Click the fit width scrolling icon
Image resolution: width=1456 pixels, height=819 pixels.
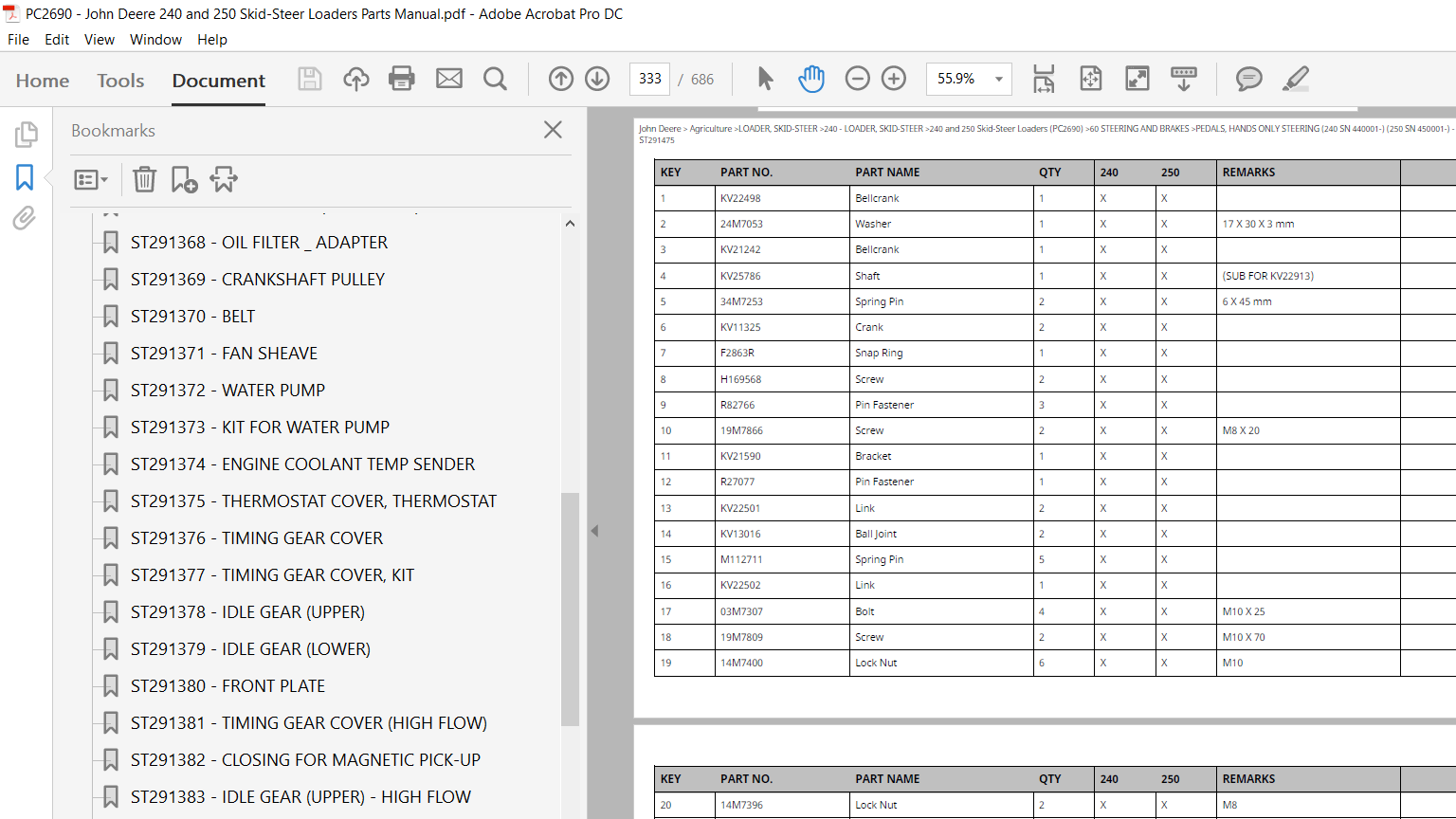coord(1044,79)
